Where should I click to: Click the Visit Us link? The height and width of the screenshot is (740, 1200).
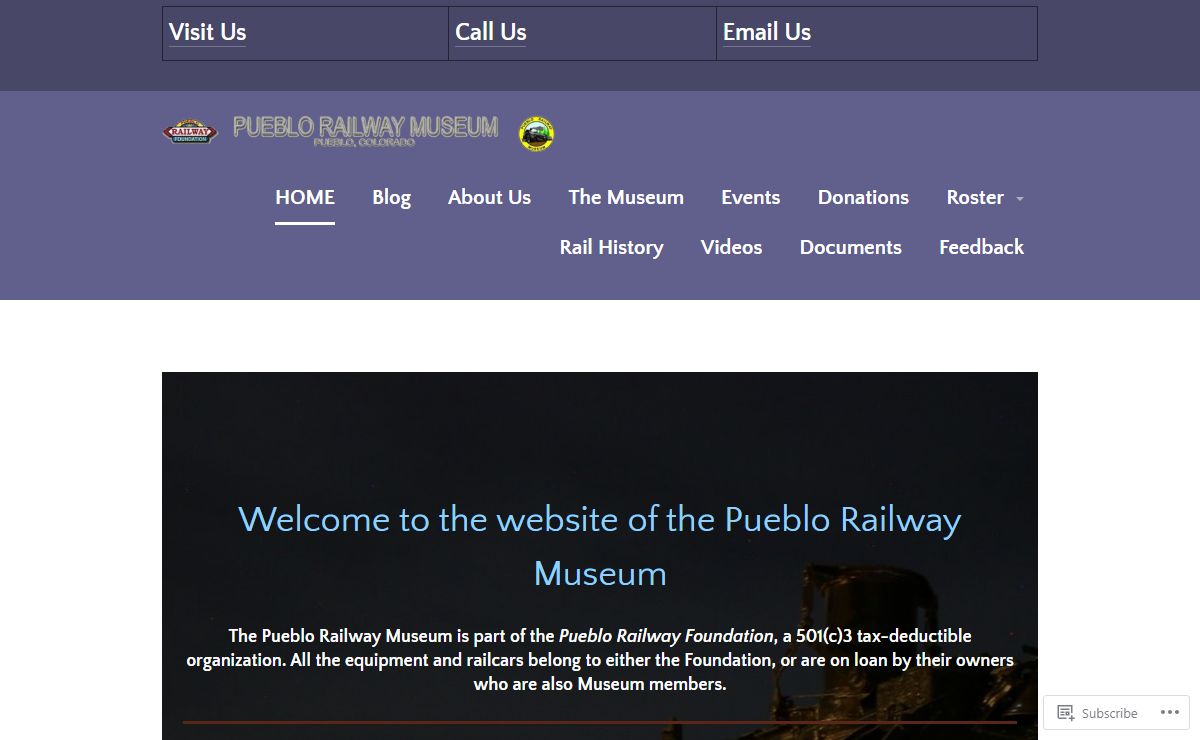click(207, 32)
